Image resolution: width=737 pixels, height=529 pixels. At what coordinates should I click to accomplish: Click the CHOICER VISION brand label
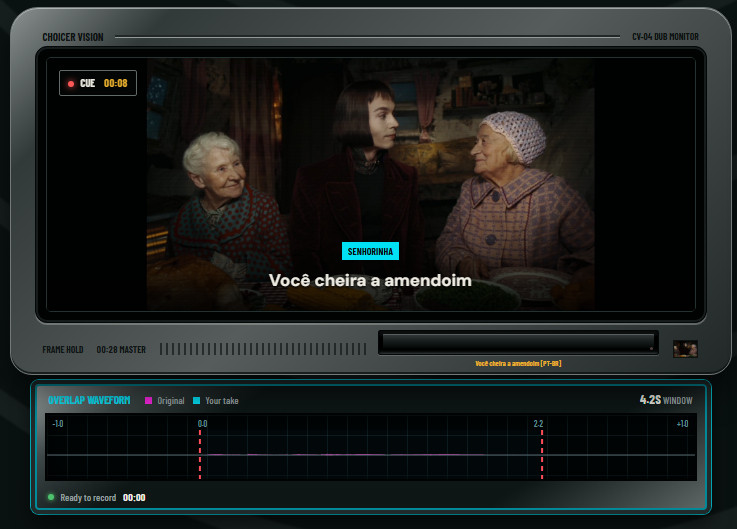[x=73, y=37]
